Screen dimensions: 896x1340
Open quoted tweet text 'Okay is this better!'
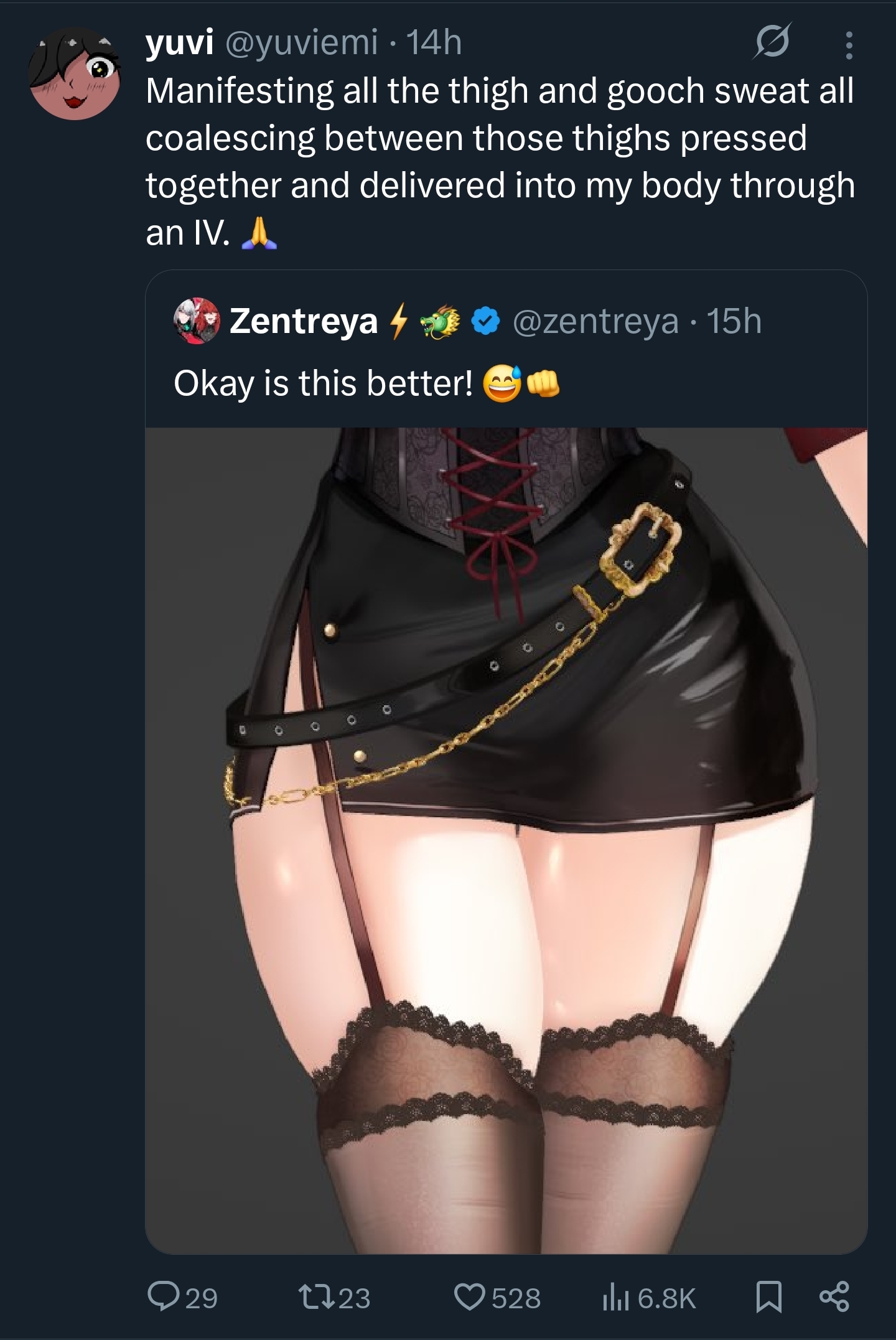click(x=324, y=382)
